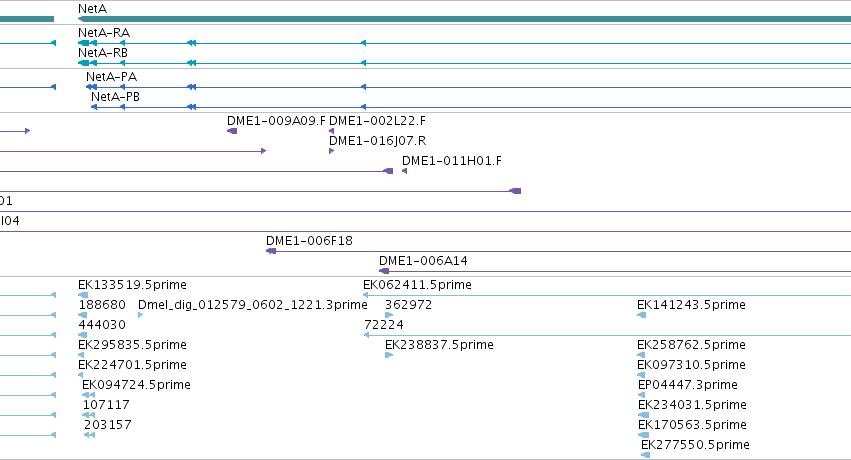
Task: Select EK141243.5prime EST label
Action: 691,304
